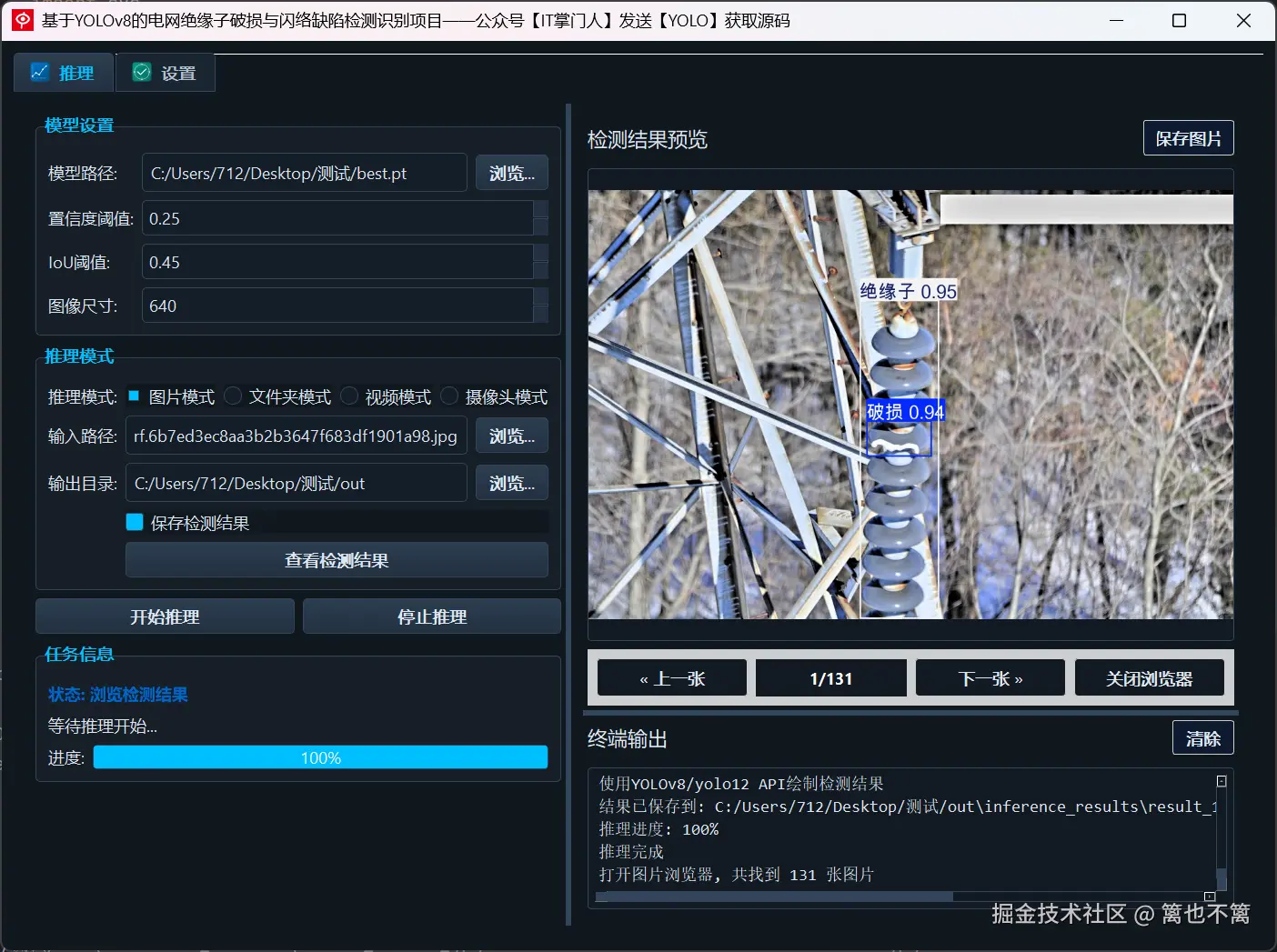The height and width of the screenshot is (952, 1277).
Task: Click the 等待推理开始... message
Action: pos(103,727)
